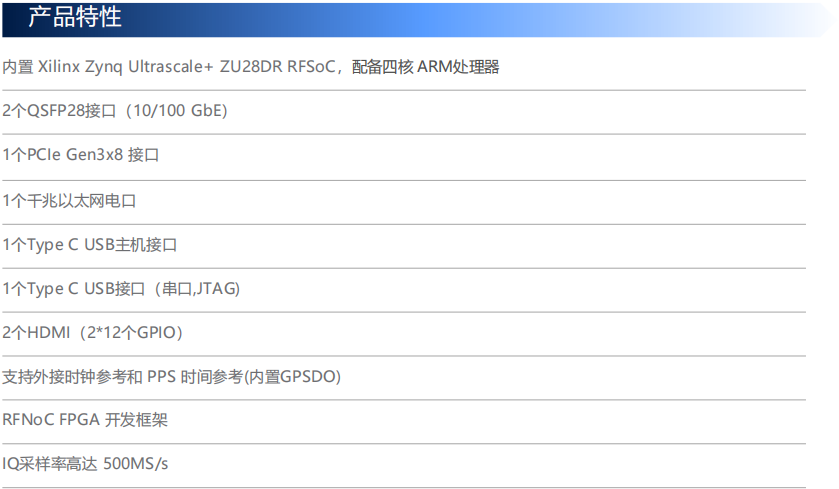The image size is (839, 489).
Task: Click the 500MS/s value
Action: (135, 463)
